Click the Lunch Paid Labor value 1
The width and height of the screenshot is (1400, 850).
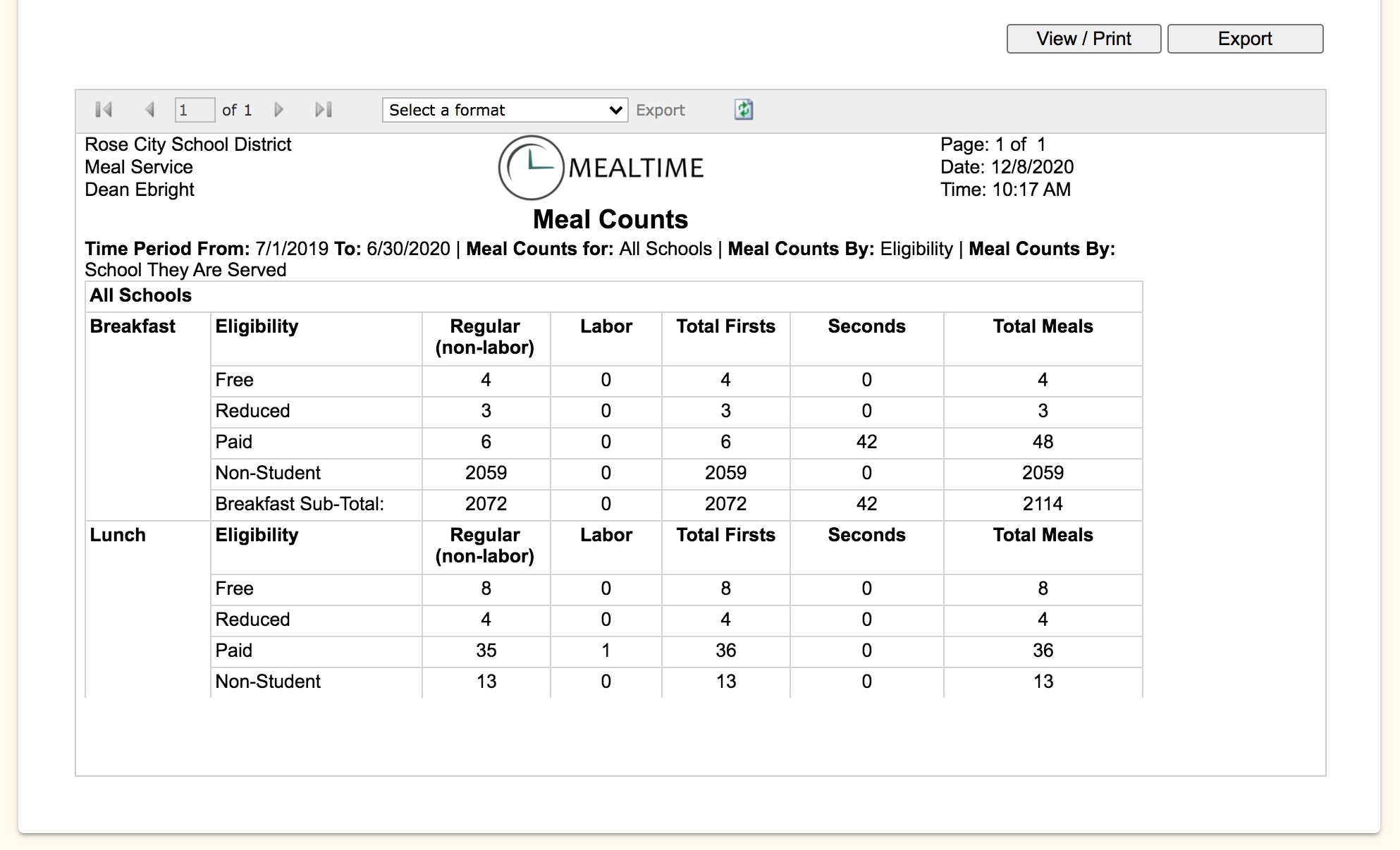[x=606, y=651]
